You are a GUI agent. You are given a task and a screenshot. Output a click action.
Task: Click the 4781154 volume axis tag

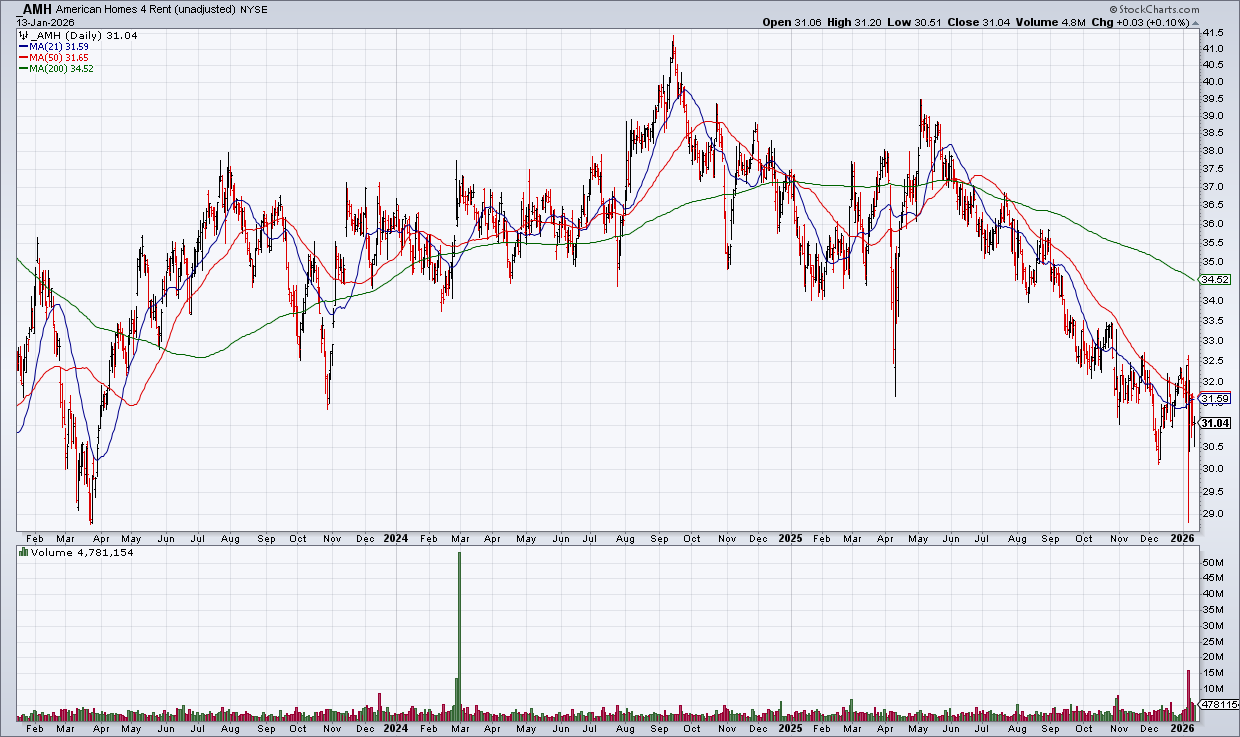(x=1218, y=705)
